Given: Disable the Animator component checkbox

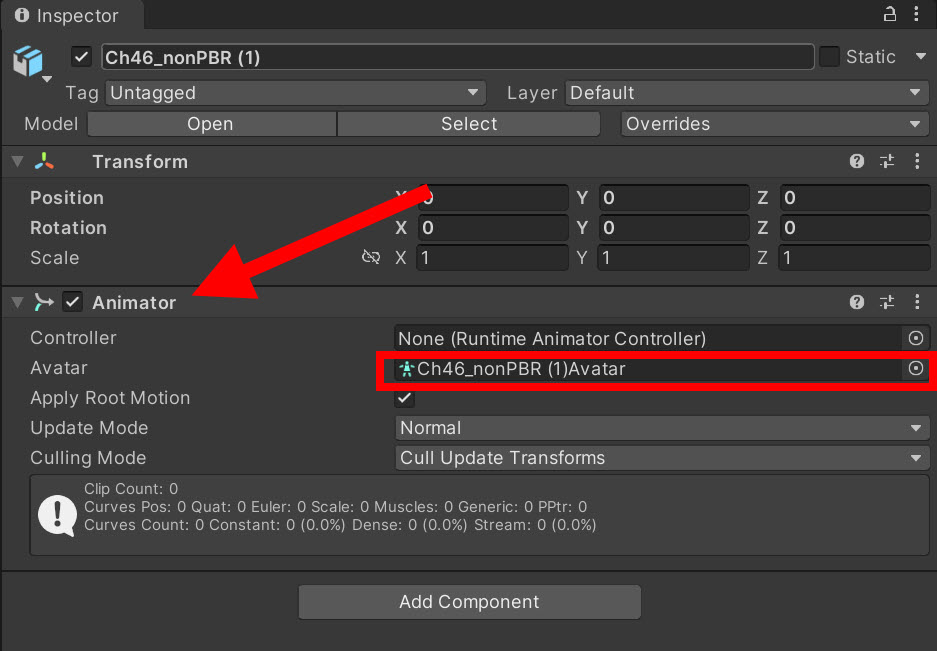Looking at the screenshot, I should point(72,302).
